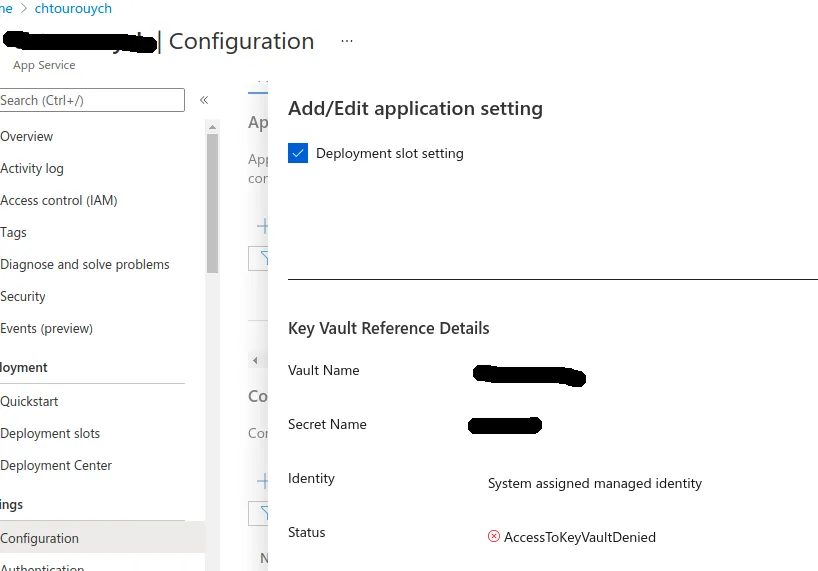Select Configuration in the Settings section
This screenshot has width=818, height=571.
[40, 538]
